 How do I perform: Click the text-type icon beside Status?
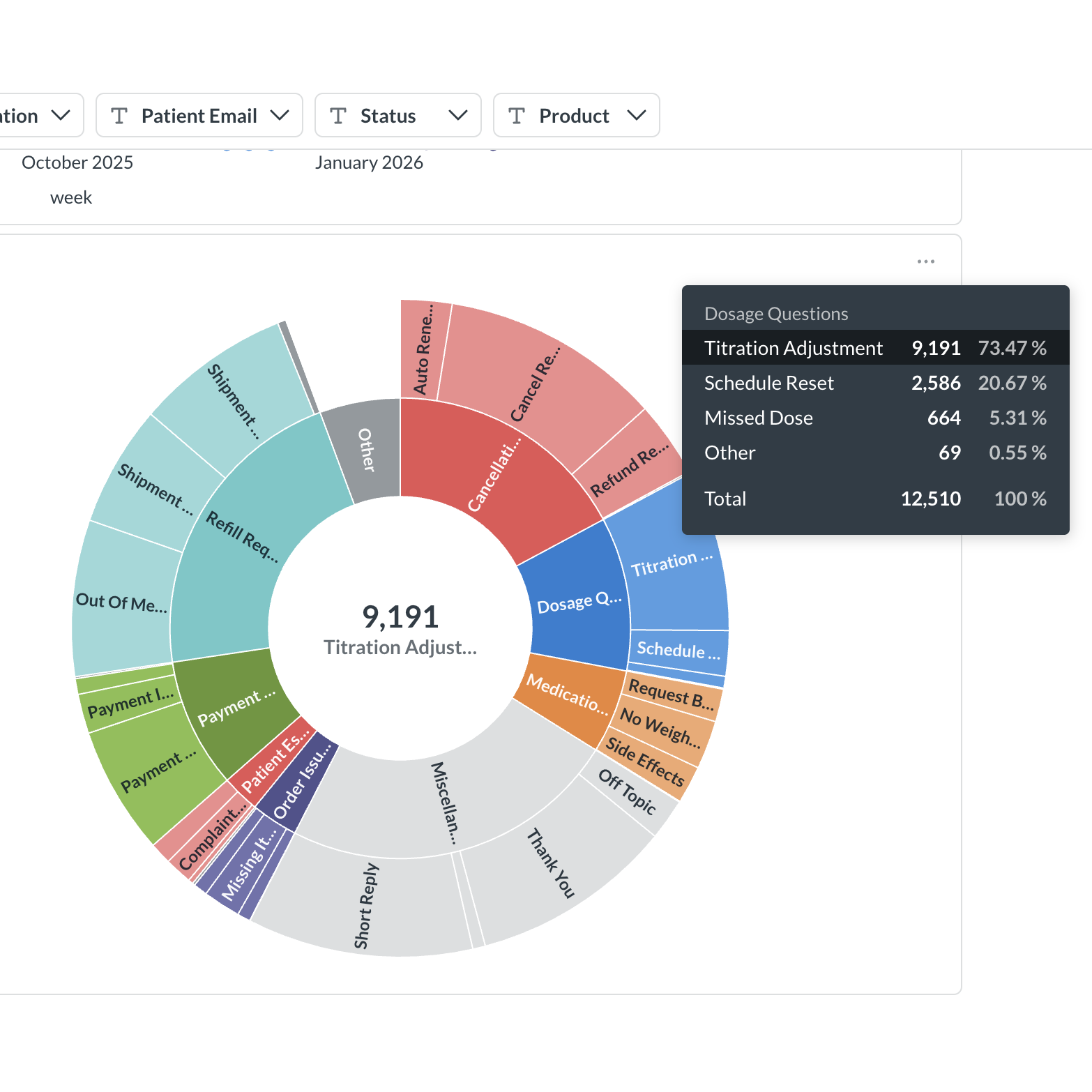coord(338,116)
